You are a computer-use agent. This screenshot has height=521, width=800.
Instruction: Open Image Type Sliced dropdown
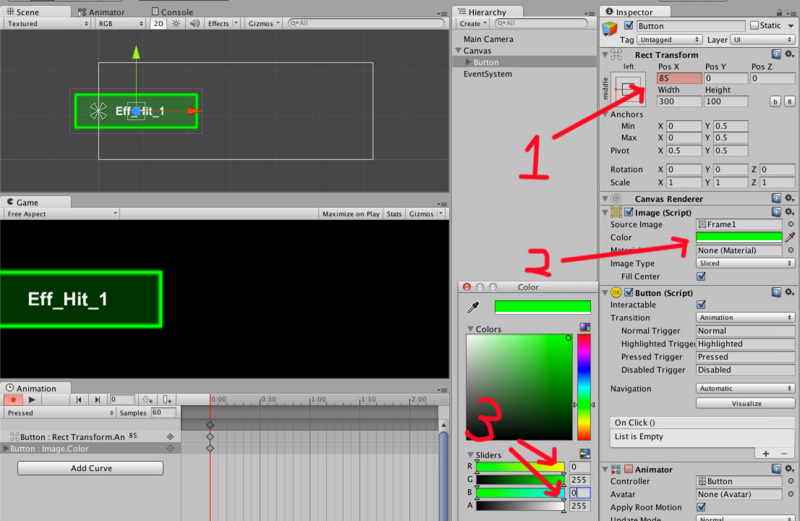[745, 263]
